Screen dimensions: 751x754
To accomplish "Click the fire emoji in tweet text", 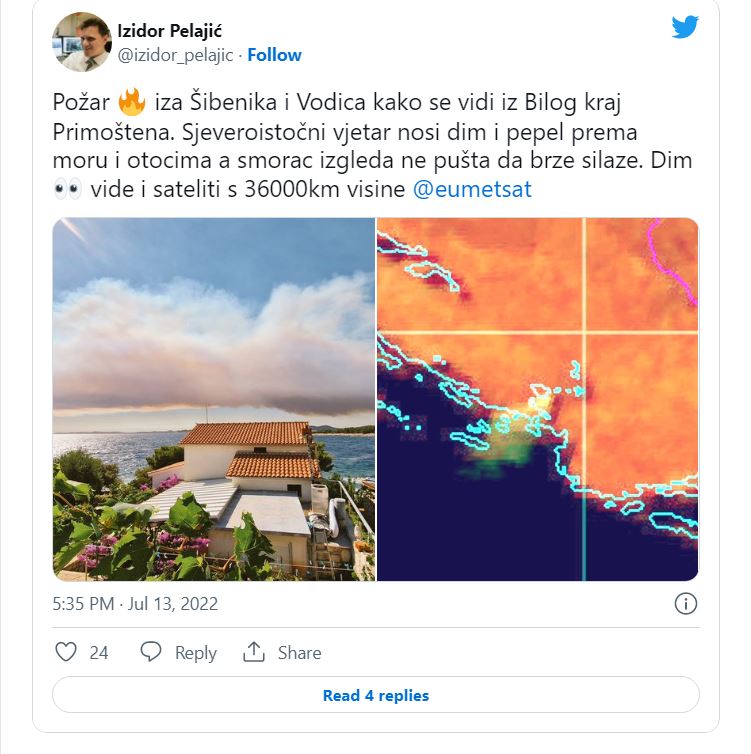I will [132, 104].
